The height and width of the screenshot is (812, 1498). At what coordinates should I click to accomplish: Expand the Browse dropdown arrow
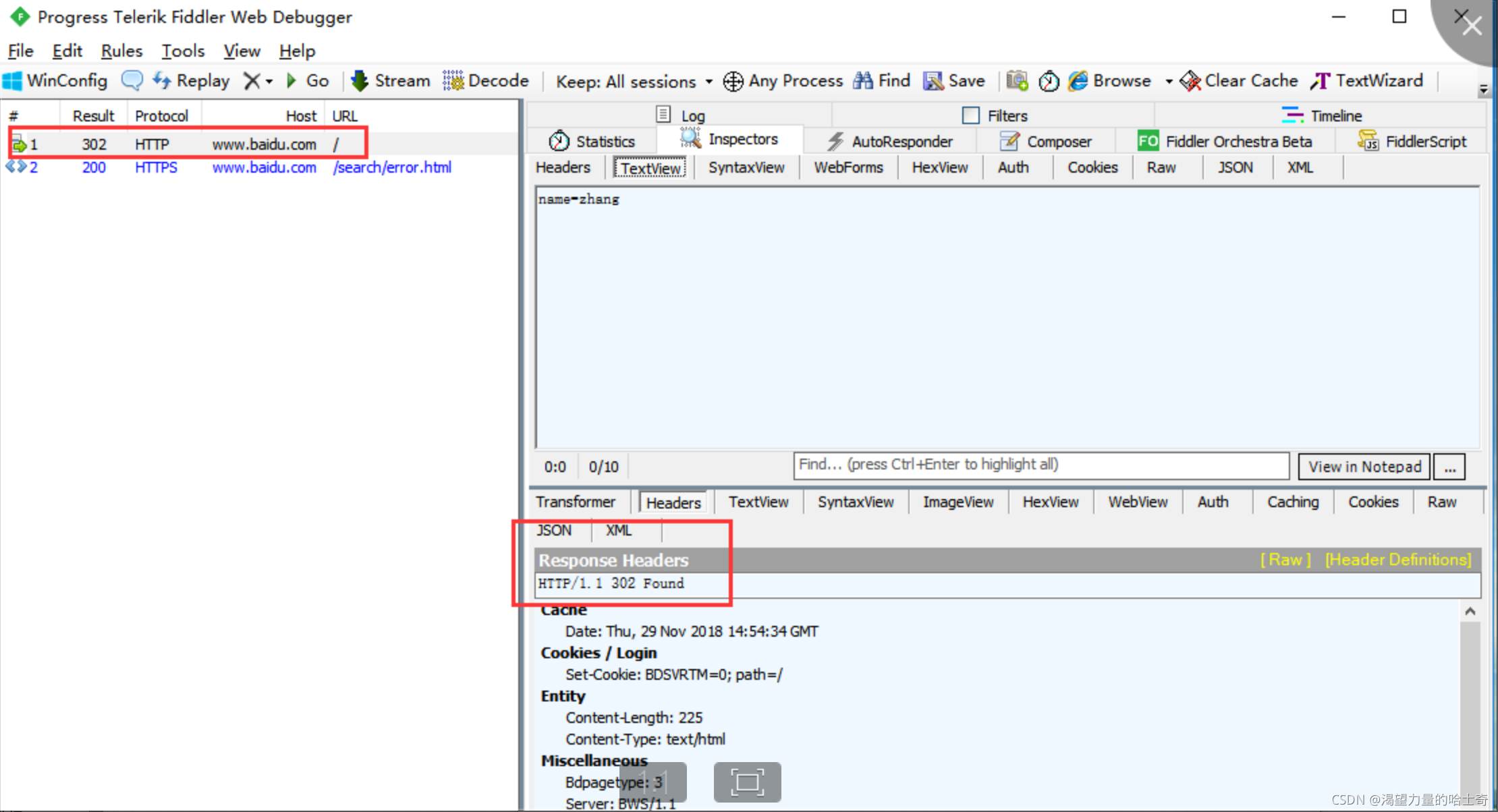point(1169,82)
